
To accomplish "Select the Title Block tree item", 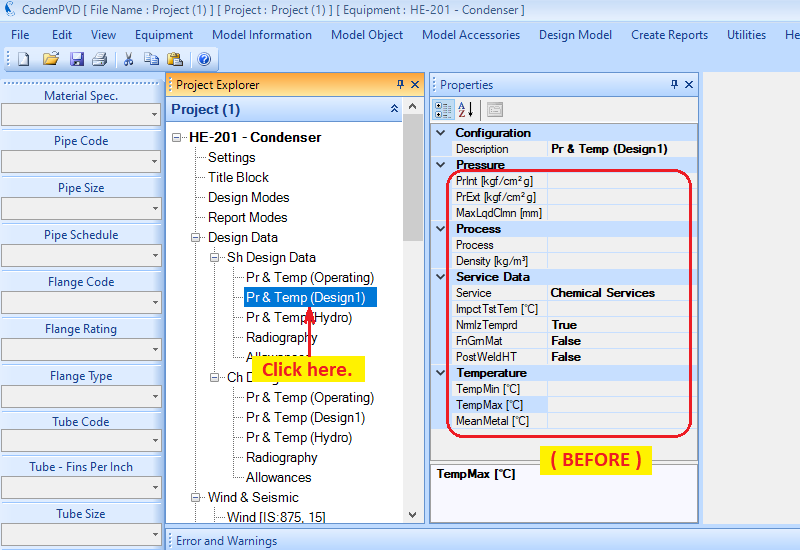I will tap(238, 177).
